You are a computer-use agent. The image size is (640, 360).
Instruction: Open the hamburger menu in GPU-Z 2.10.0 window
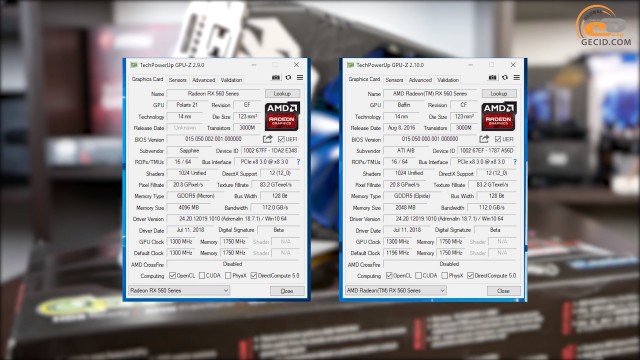click(x=517, y=78)
